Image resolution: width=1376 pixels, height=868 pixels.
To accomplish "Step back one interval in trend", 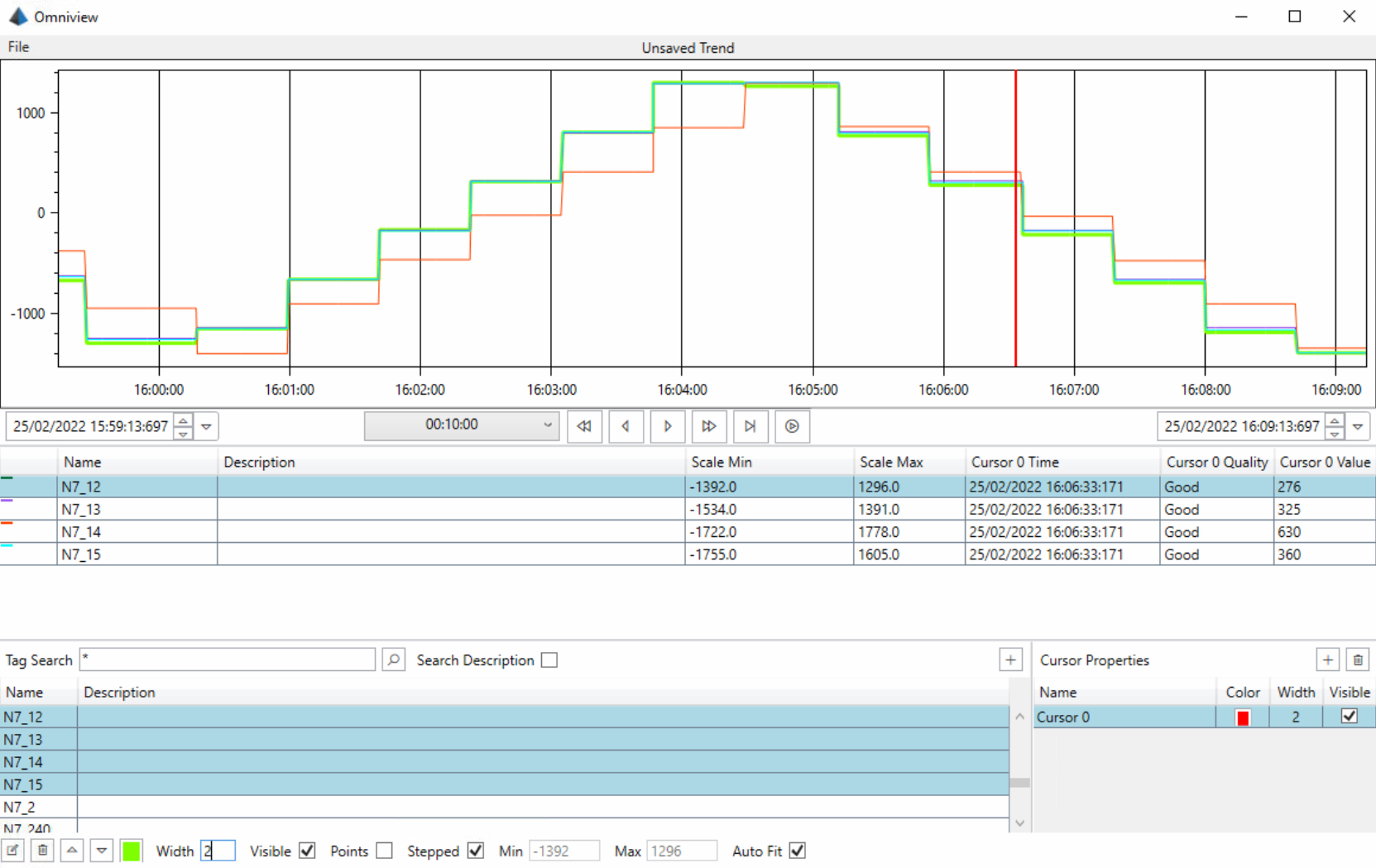I will [626, 426].
